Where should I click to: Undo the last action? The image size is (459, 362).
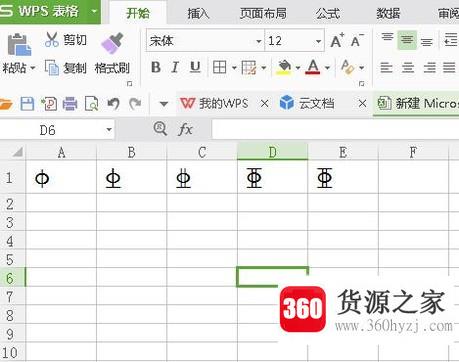pos(113,104)
